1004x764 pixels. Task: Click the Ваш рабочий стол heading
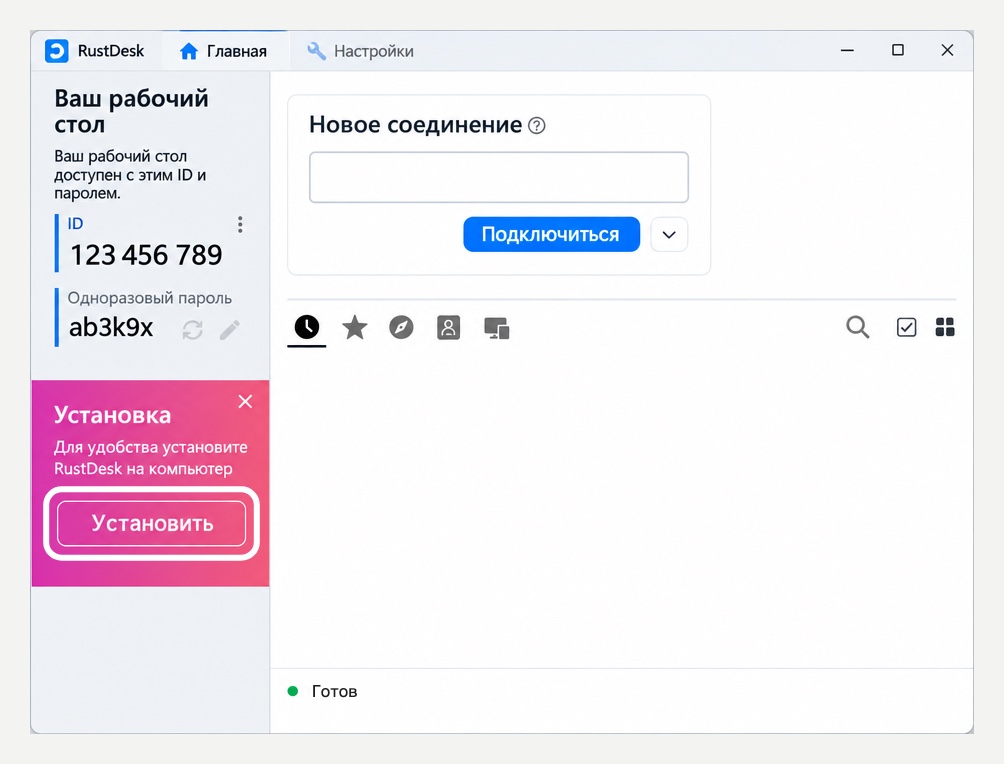tap(131, 111)
